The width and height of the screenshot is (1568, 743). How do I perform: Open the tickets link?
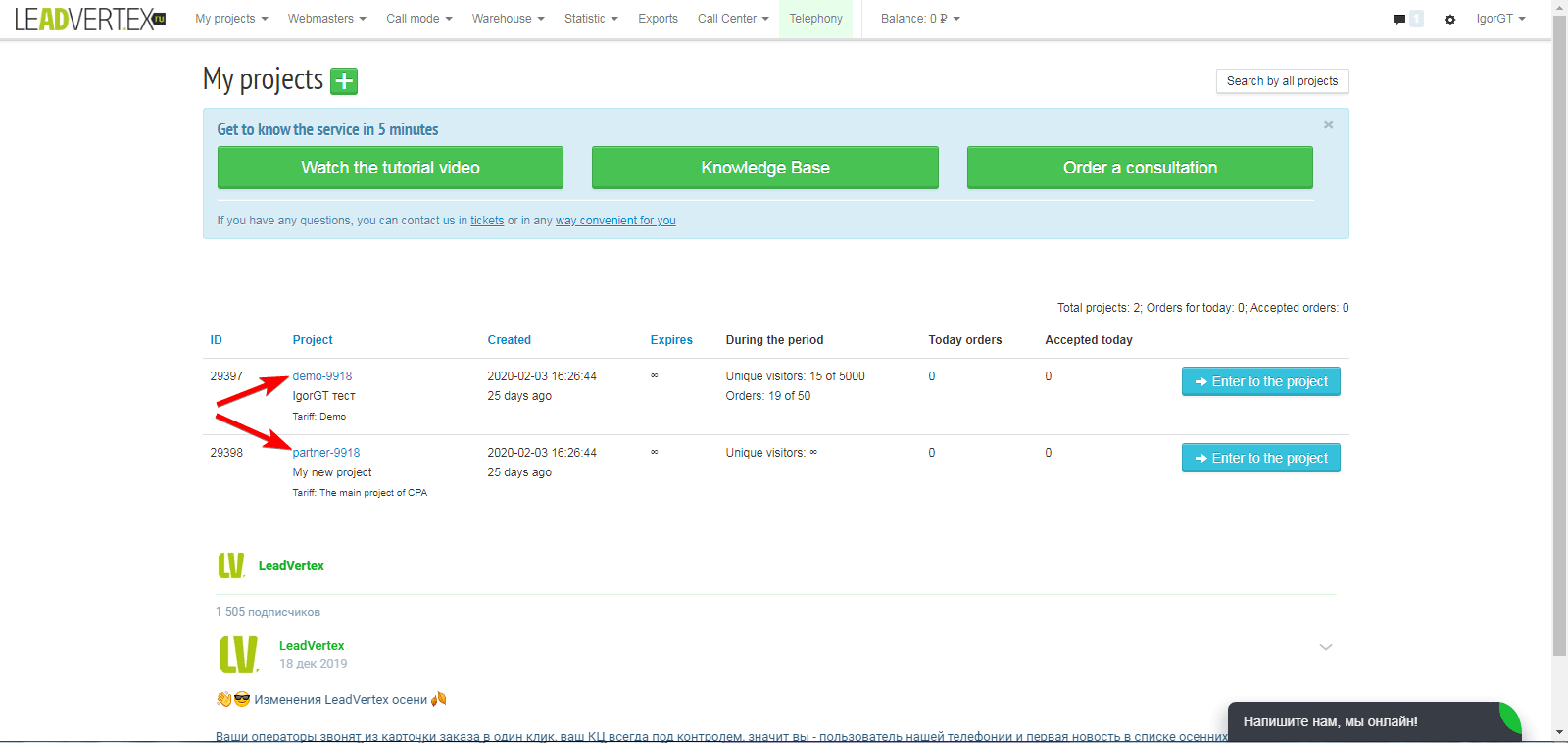(487, 221)
